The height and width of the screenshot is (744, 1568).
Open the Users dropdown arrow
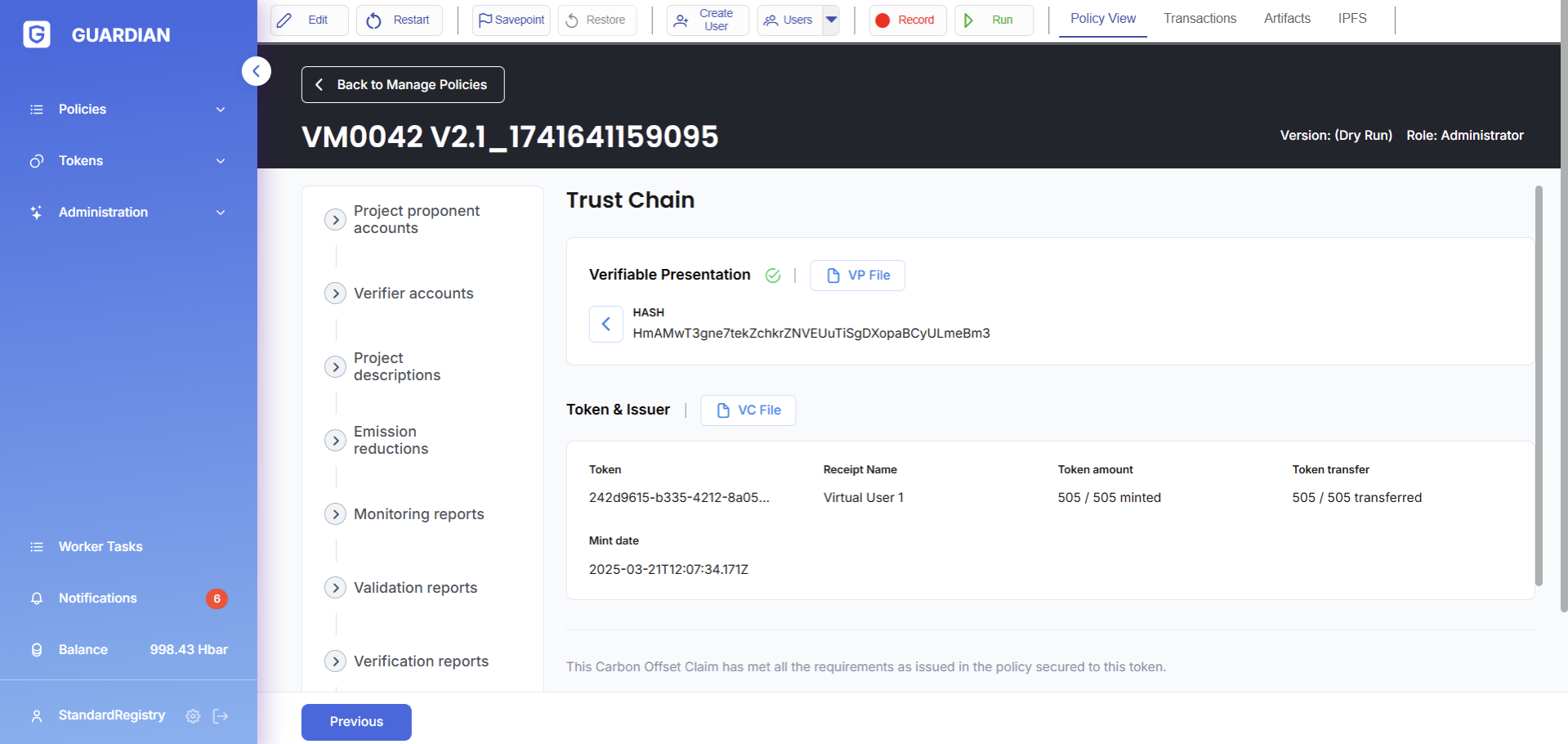pyautogui.click(x=831, y=20)
